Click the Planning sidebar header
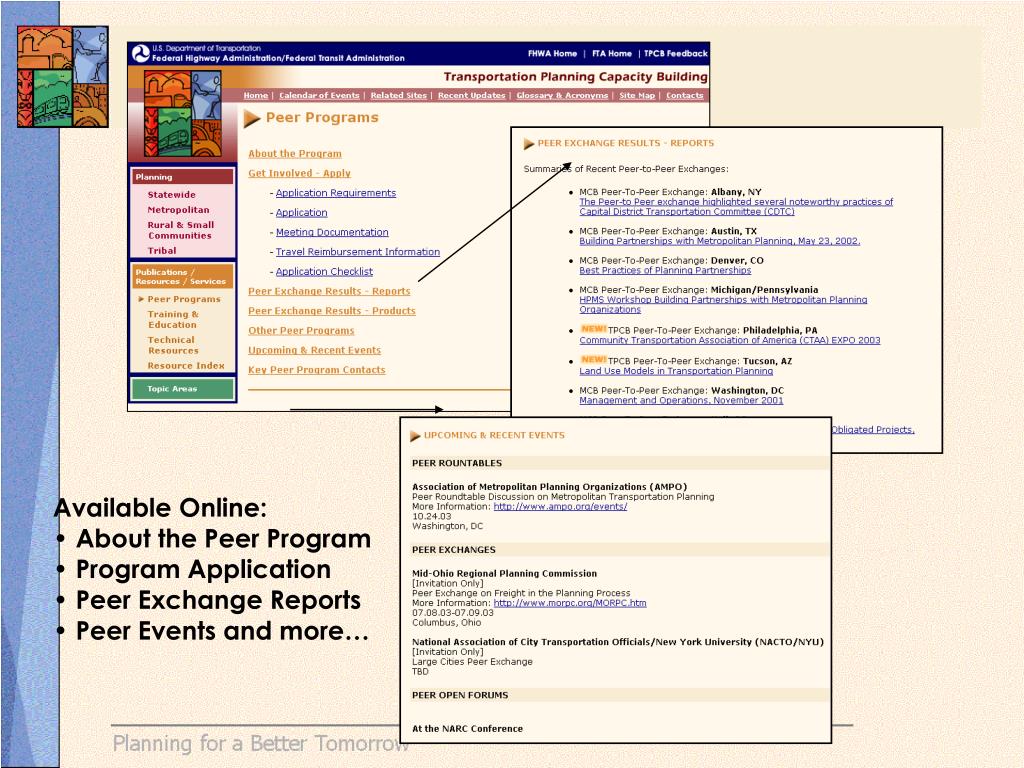This screenshot has width=1024, height=768. pyautogui.click(x=183, y=177)
